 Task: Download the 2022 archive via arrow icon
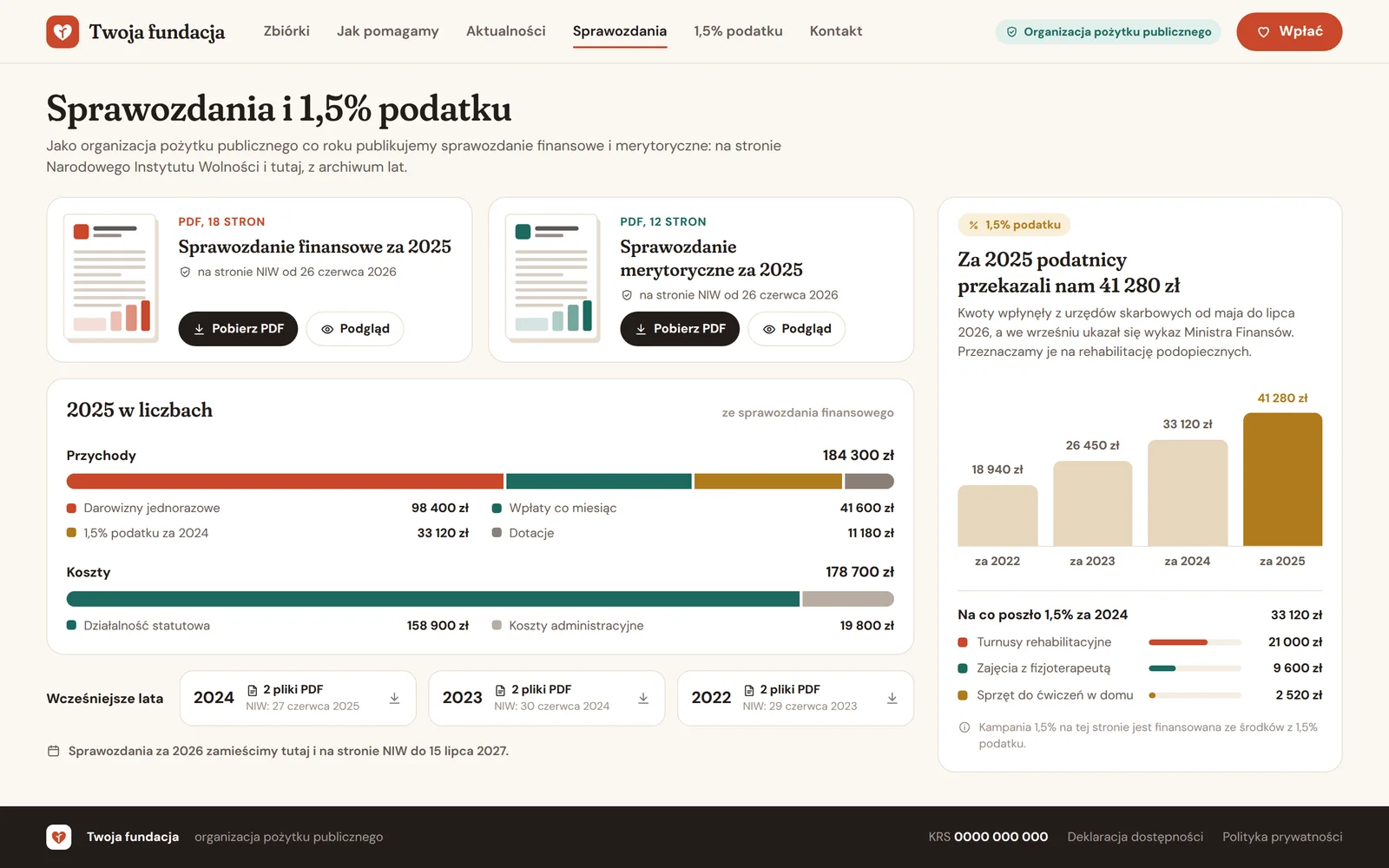(x=892, y=698)
